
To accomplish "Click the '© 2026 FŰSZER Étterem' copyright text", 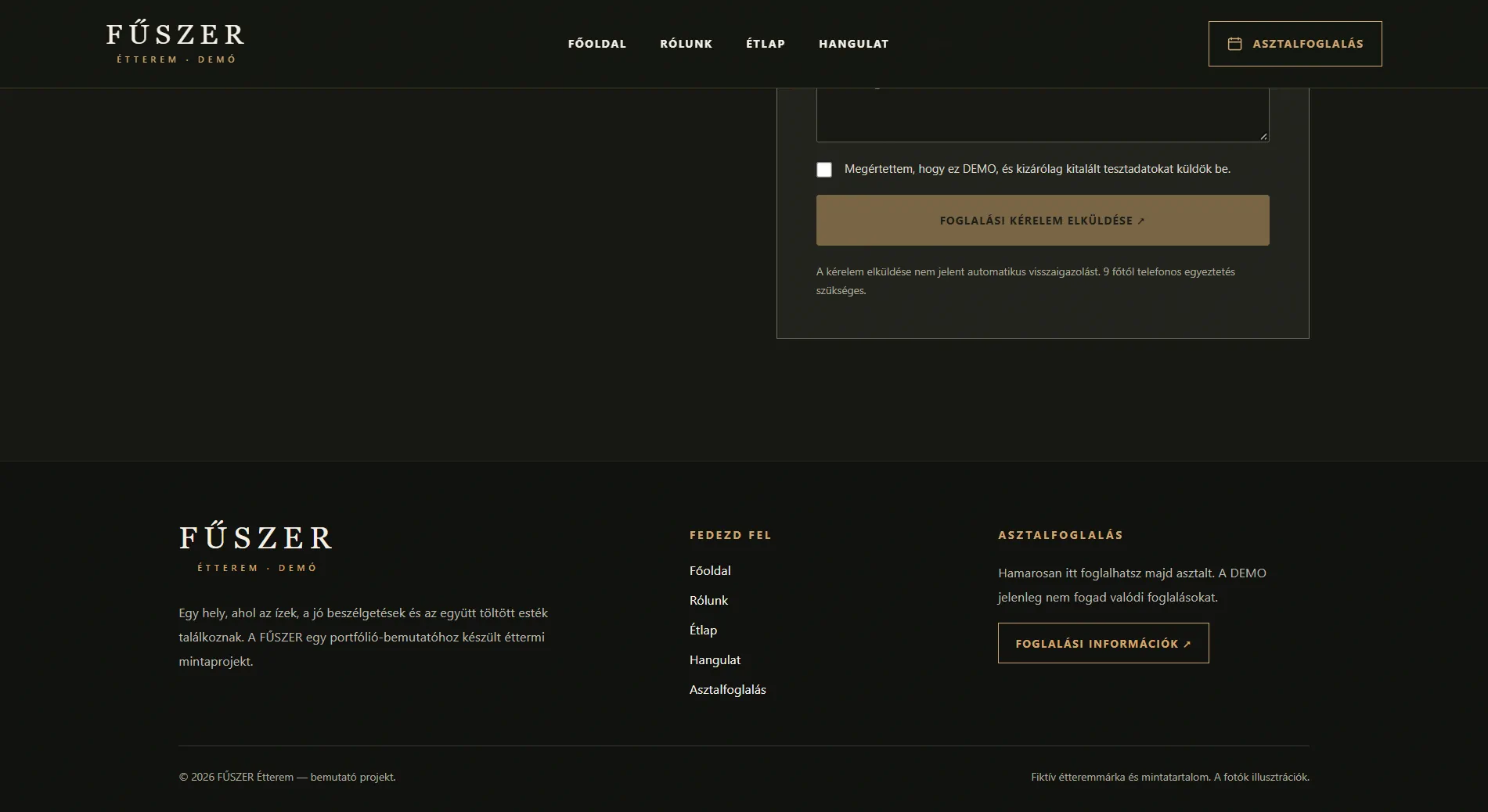I will tap(287, 777).
